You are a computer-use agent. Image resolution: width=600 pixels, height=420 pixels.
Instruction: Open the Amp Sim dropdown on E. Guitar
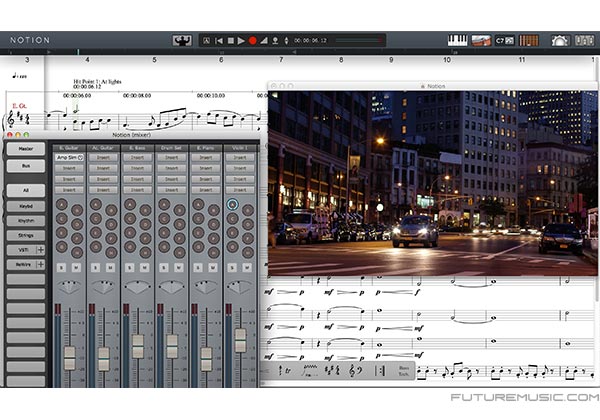pyautogui.click(x=69, y=157)
